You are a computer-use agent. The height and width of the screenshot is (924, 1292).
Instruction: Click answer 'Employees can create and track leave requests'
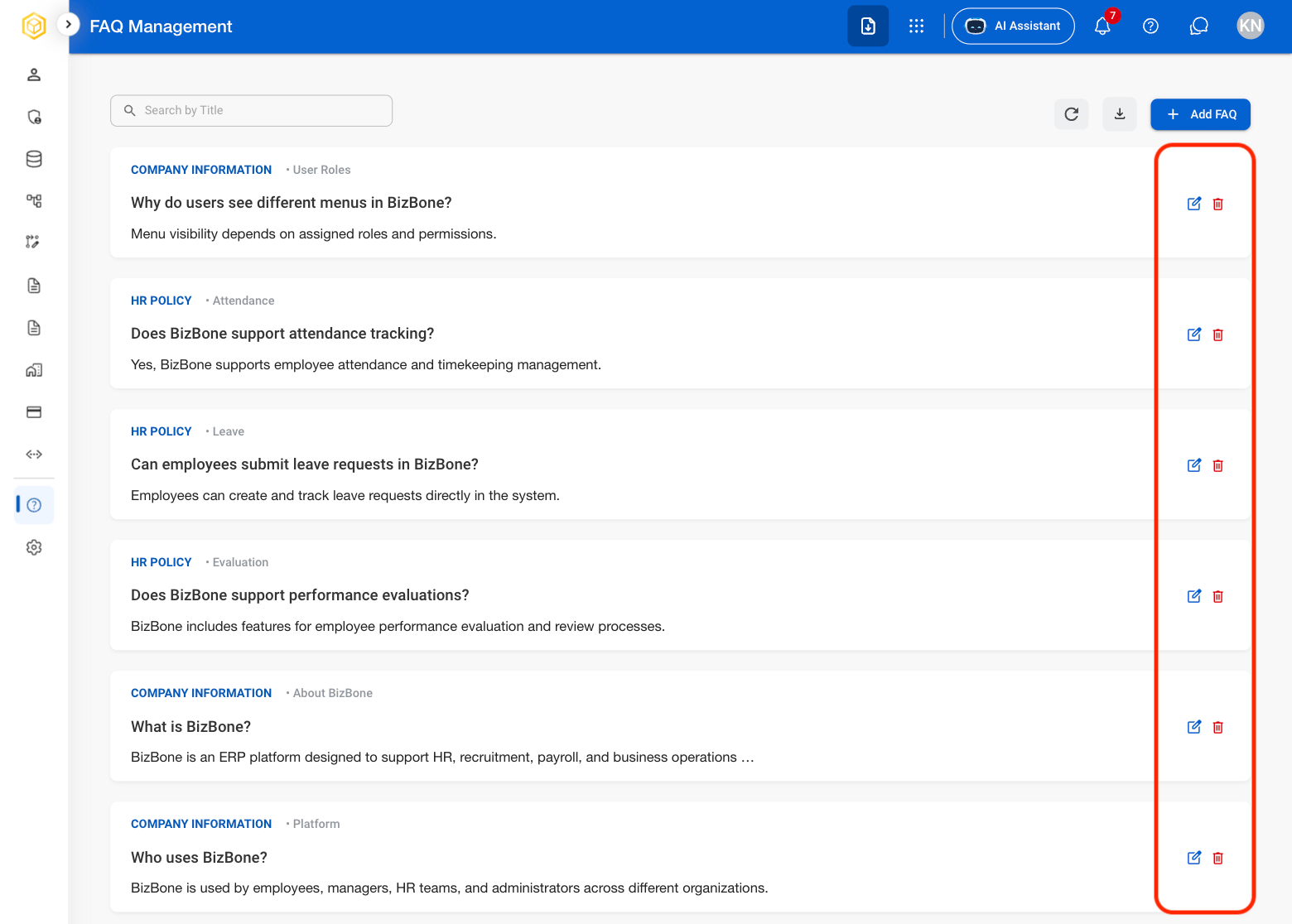pyautogui.click(x=345, y=496)
